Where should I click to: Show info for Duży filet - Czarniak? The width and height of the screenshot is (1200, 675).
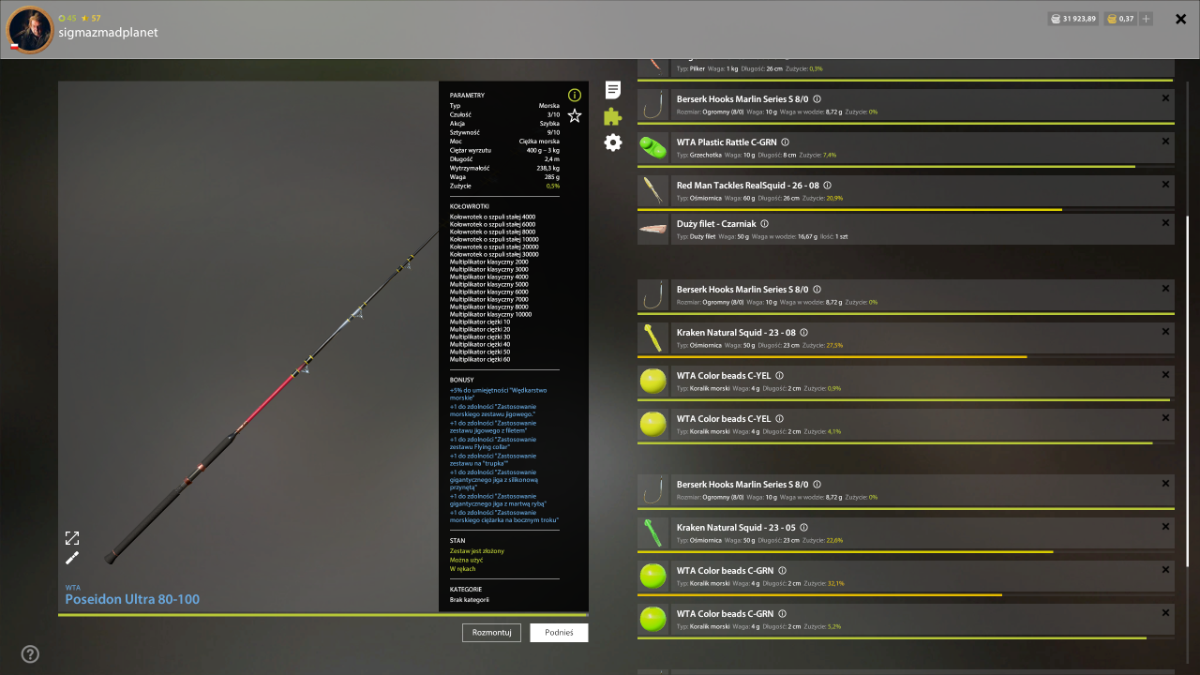pos(764,224)
